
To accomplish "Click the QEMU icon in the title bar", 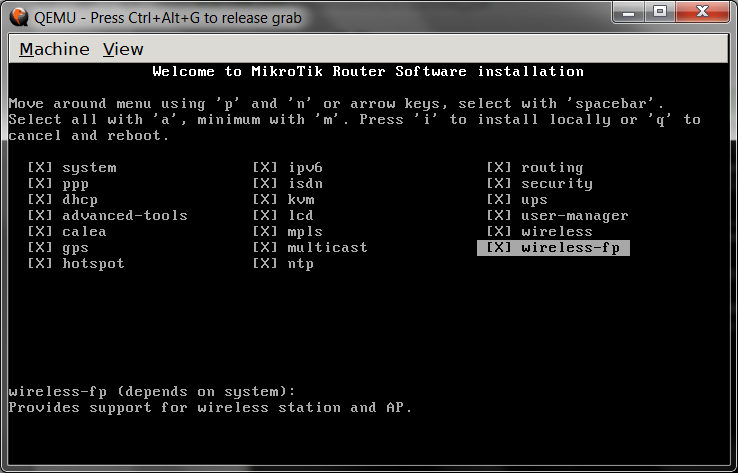I will click(x=19, y=18).
